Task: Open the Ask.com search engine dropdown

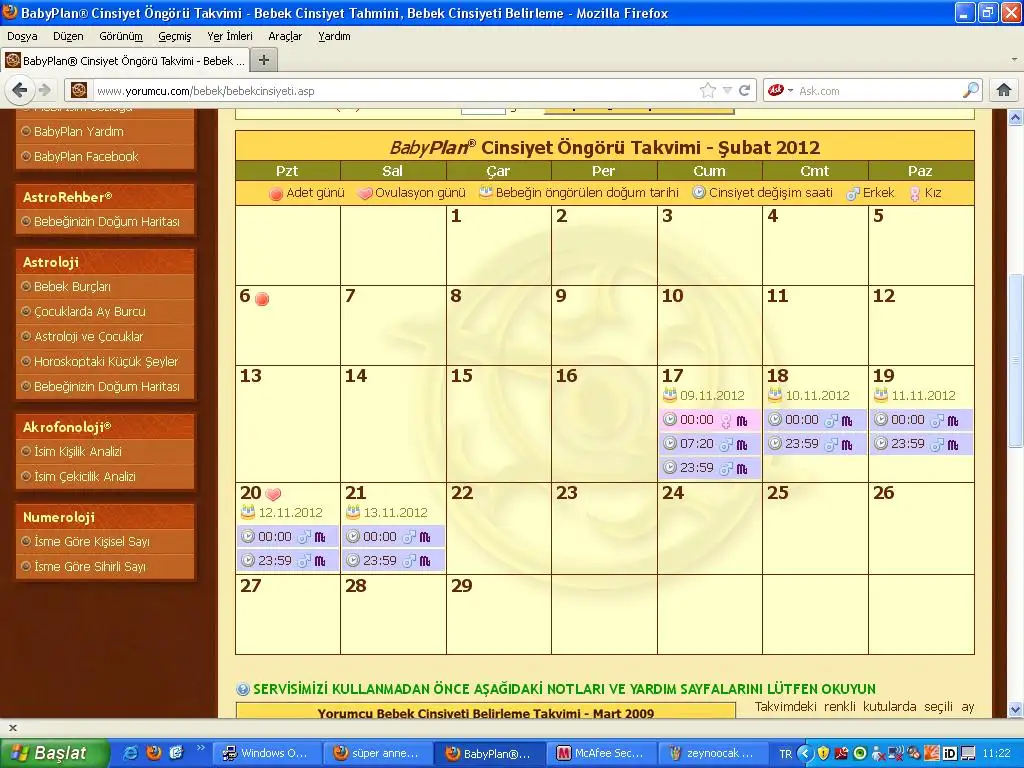Action: (780, 90)
